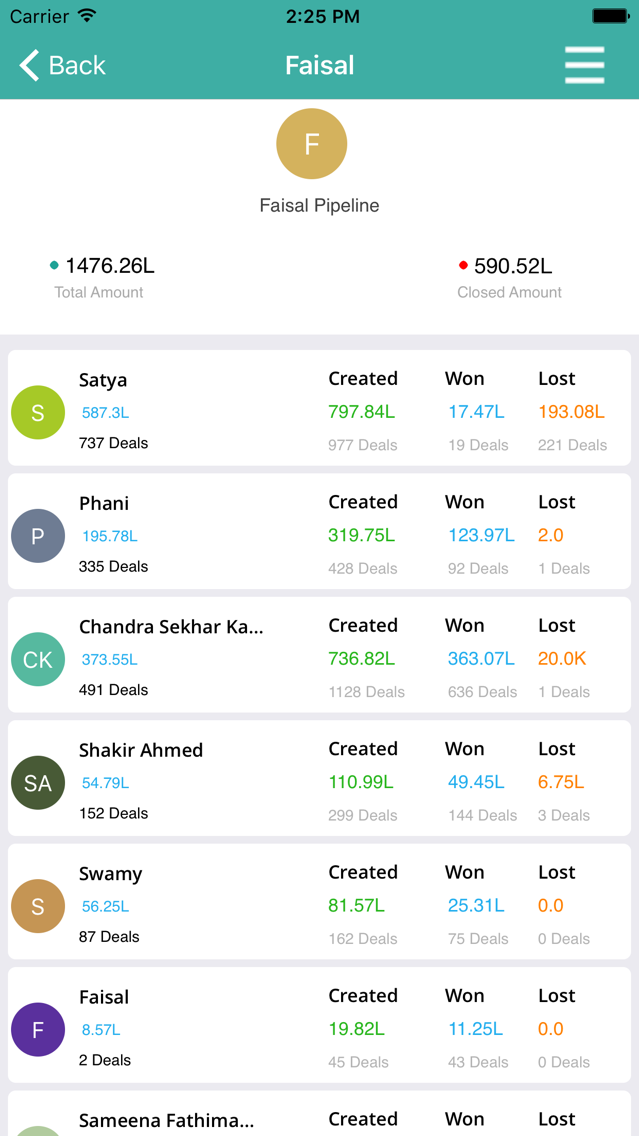Open the Sameena Fathima row

(166, 1120)
